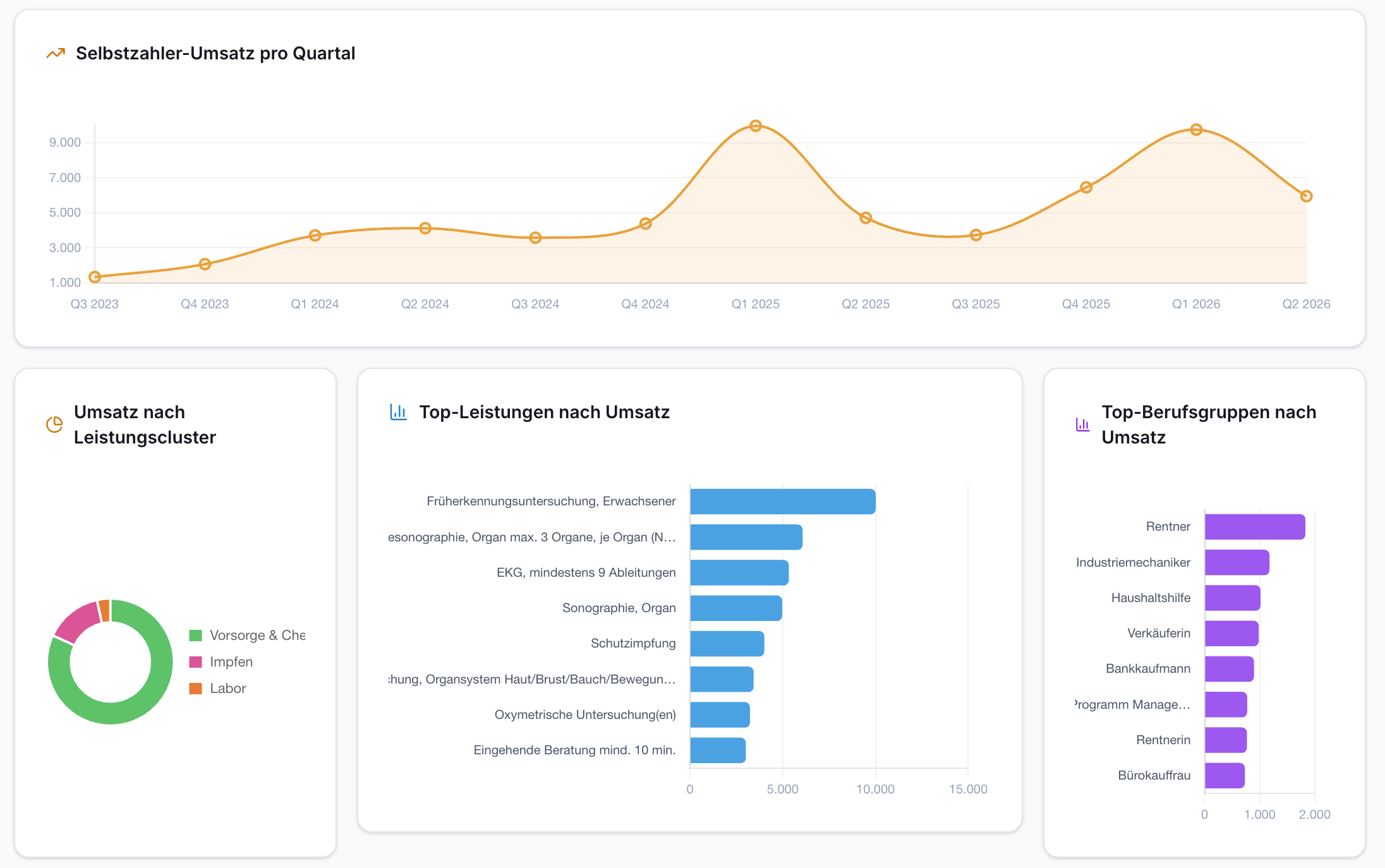Image resolution: width=1385 pixels, height=868 pixels.
Task: Click the 'Labor' legend label
Action: coord(228,689)
